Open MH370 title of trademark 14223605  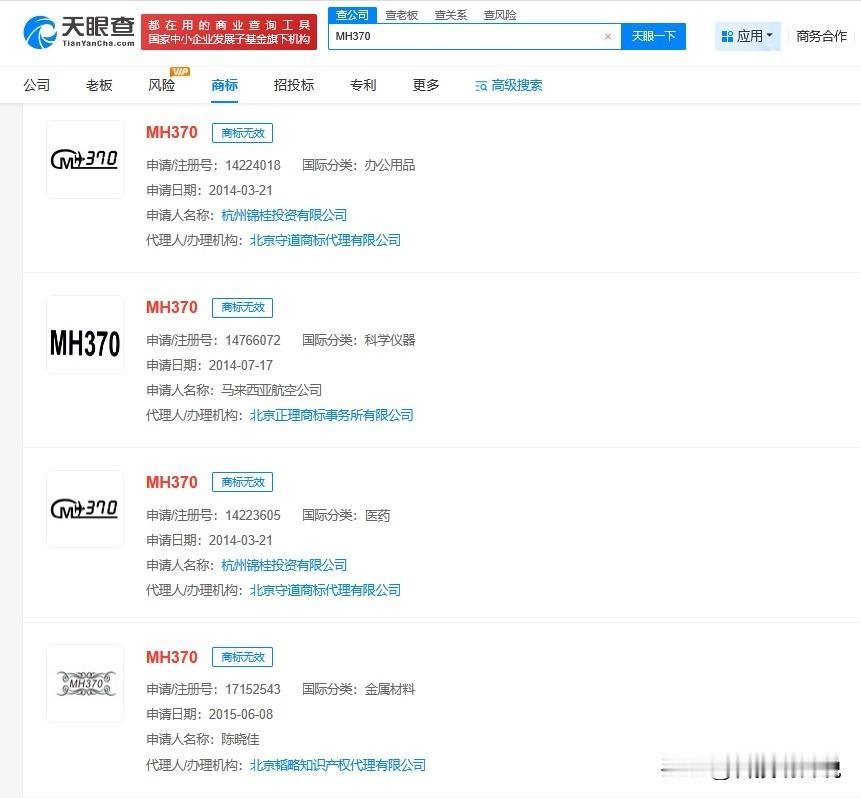172,482
